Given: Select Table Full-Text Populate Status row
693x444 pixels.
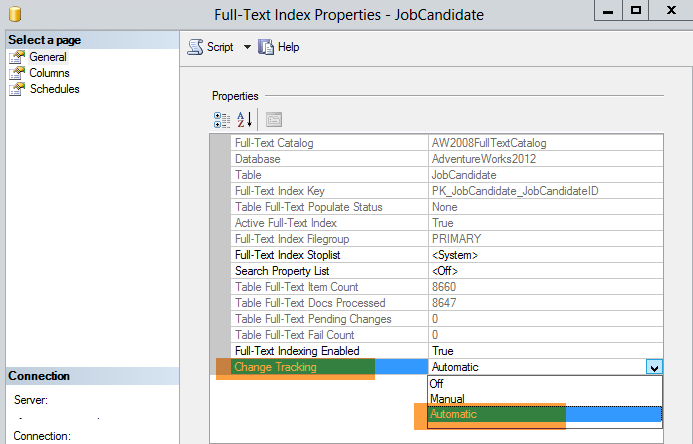Looking at the screenshot, I should click(x=329, y=207).
